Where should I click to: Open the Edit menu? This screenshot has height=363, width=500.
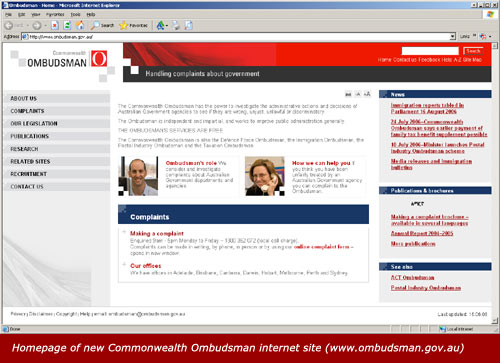click(x=21, y=14)
